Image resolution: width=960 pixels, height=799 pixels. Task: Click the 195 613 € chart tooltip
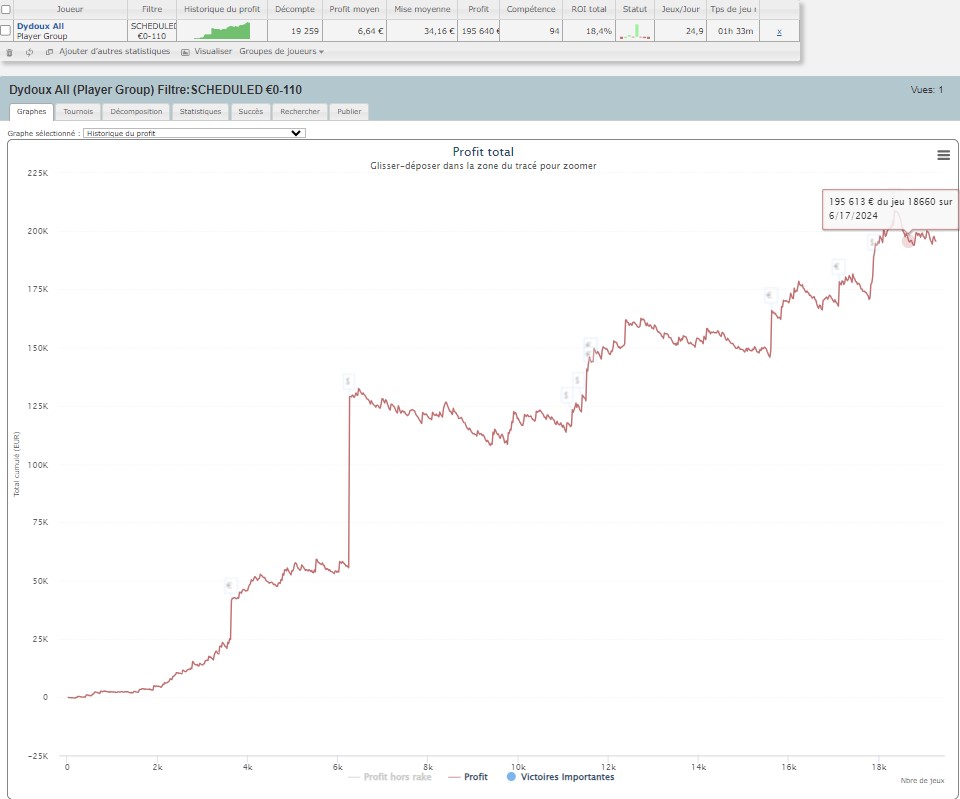pos(890,209)
